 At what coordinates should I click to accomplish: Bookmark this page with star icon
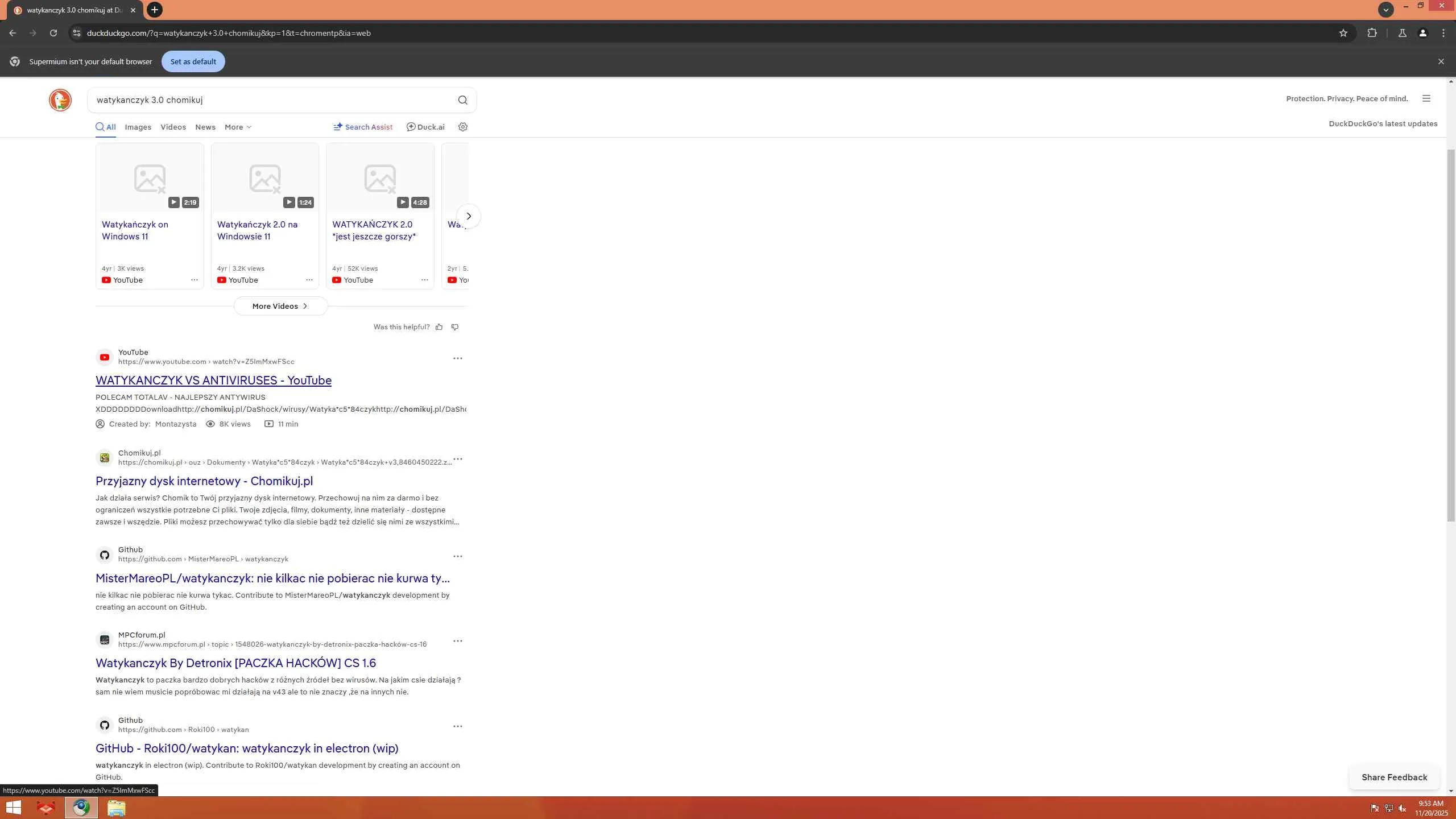coord(1343,33)
